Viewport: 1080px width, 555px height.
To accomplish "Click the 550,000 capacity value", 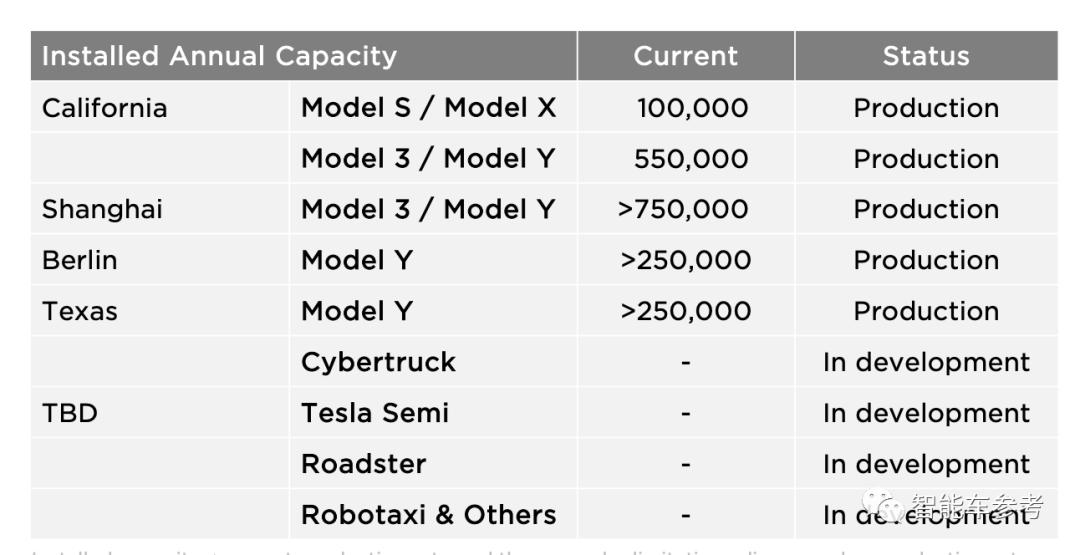I will 690,159.
